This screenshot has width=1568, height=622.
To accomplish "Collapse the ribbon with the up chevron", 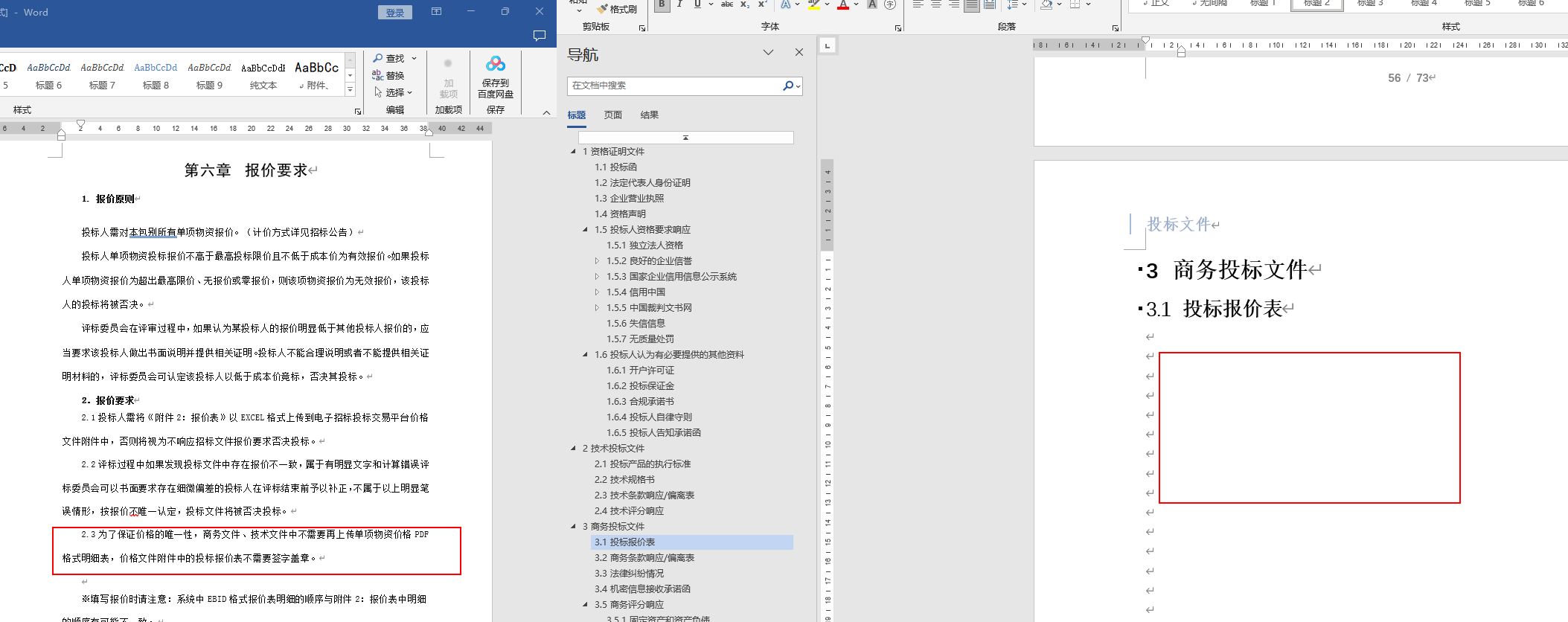I will 546,112.
